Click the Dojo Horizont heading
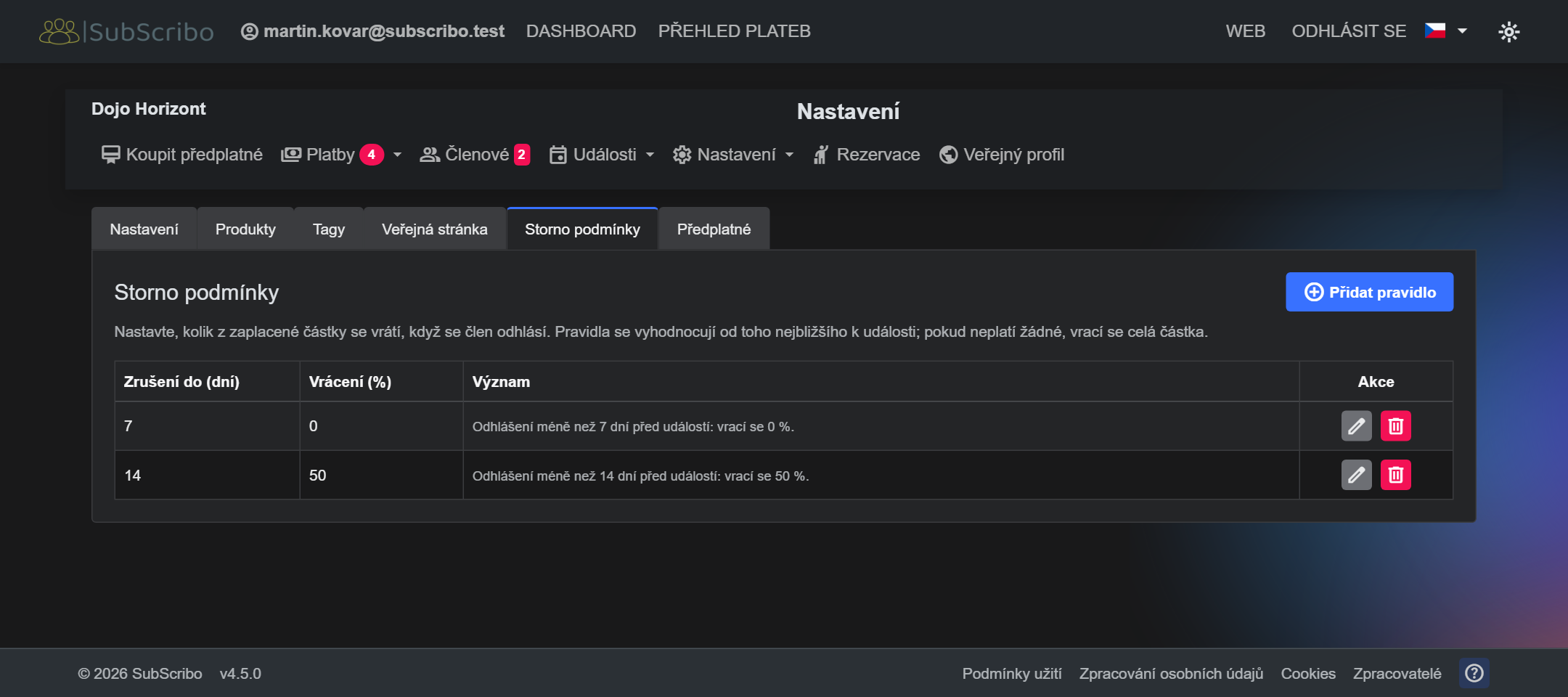This screenshot has width=1568, height=697. click(148, 109)
